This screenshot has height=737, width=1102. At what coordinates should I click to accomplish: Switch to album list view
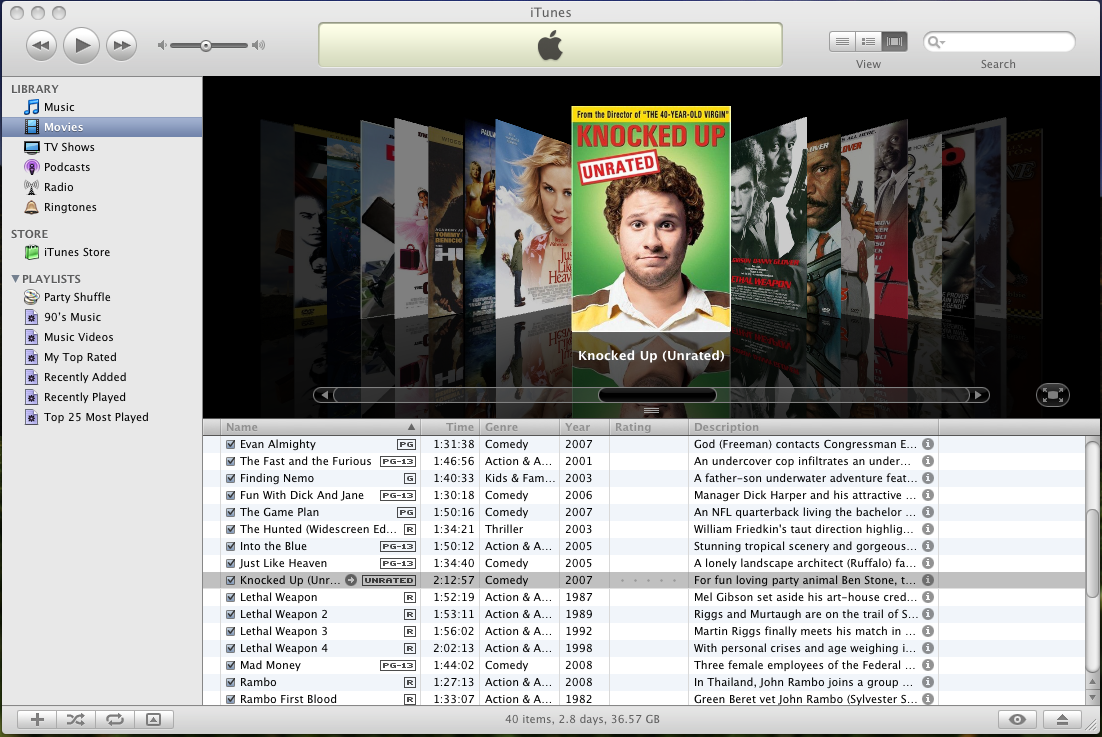(868, 41)
